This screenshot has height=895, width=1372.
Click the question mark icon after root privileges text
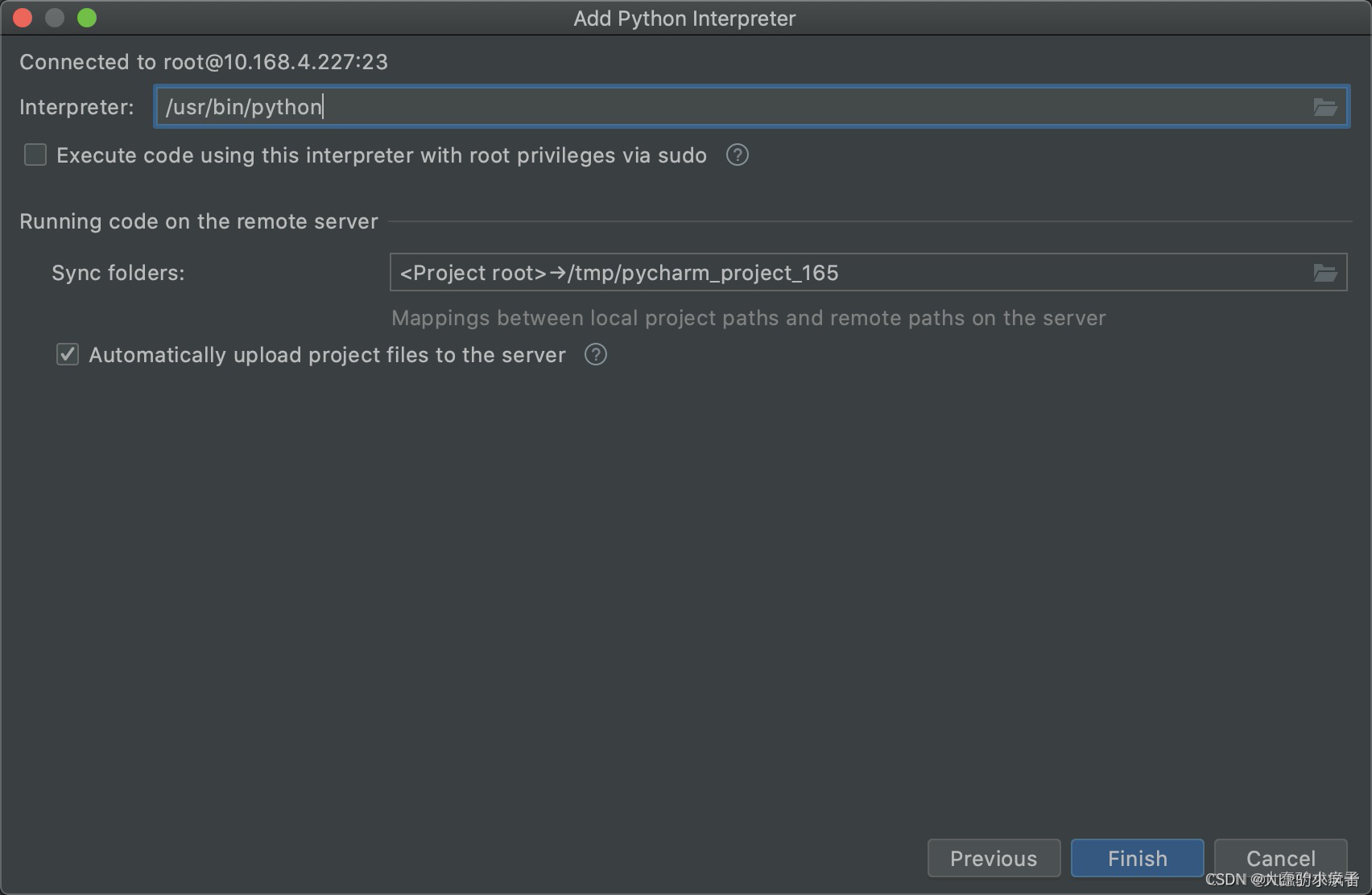(737, 155)
